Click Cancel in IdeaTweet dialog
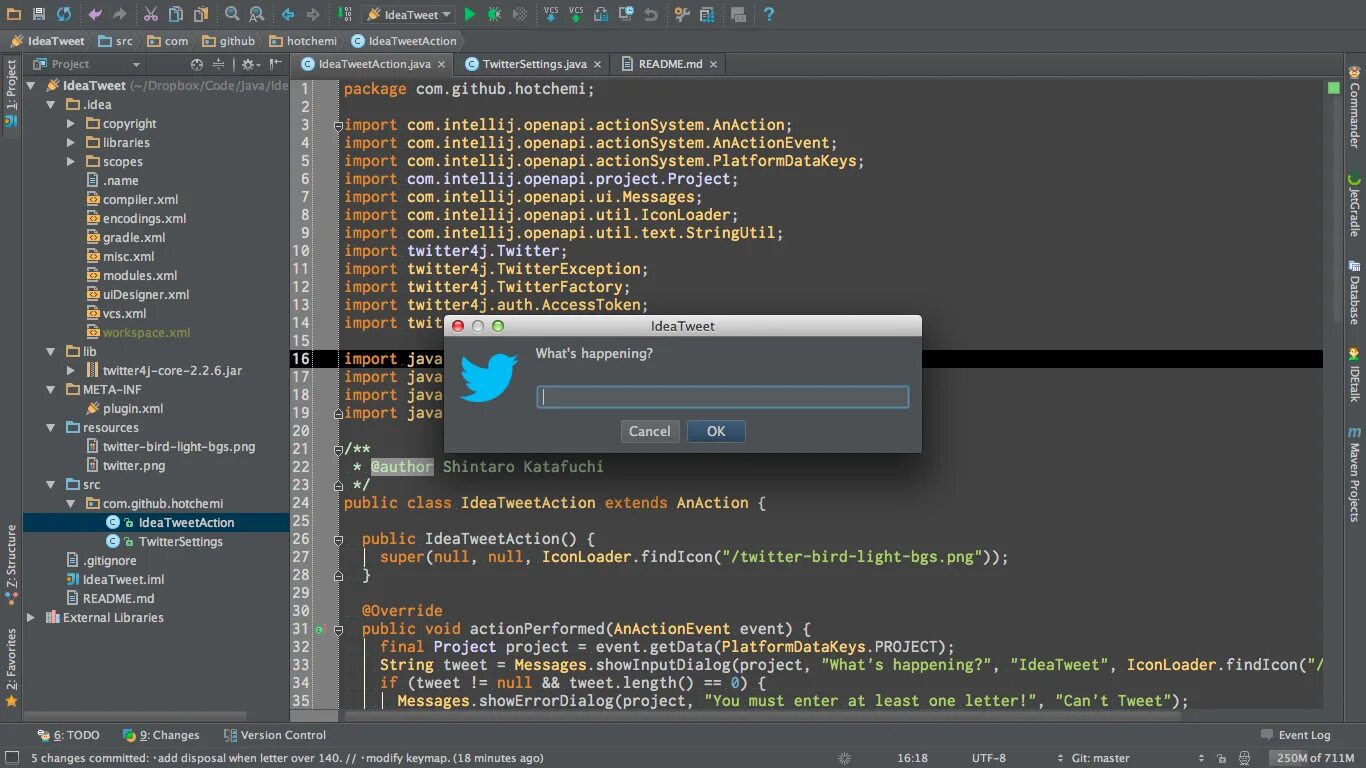The width and height of the screenshot is (1366, 768). [x=650, y=431]
